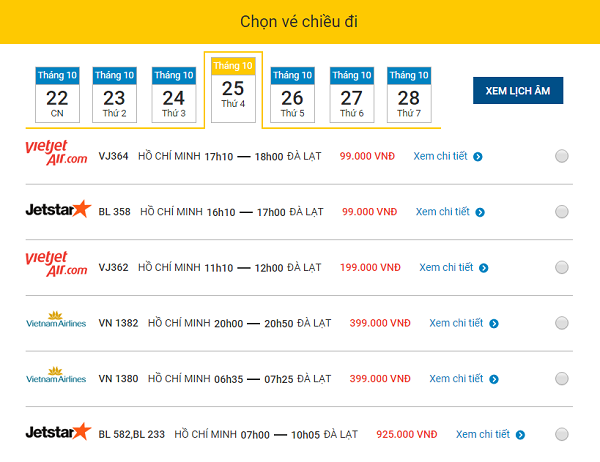Switch to the date tab 26 Thứ 5
Image resolution: width=600 pixels, height=462 pixels.
[x=292, y=93]
